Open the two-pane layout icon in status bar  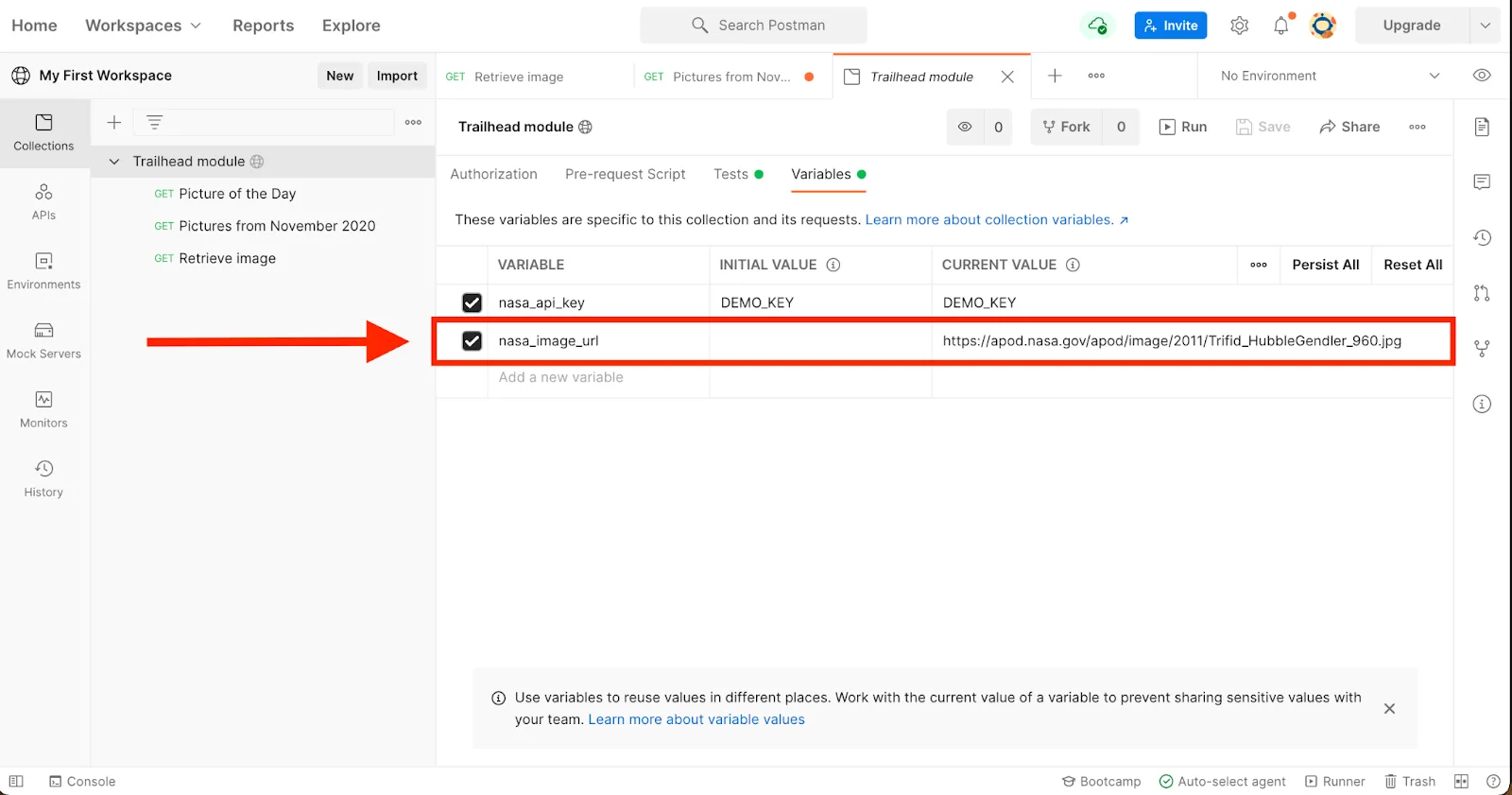click(1461, 782)
